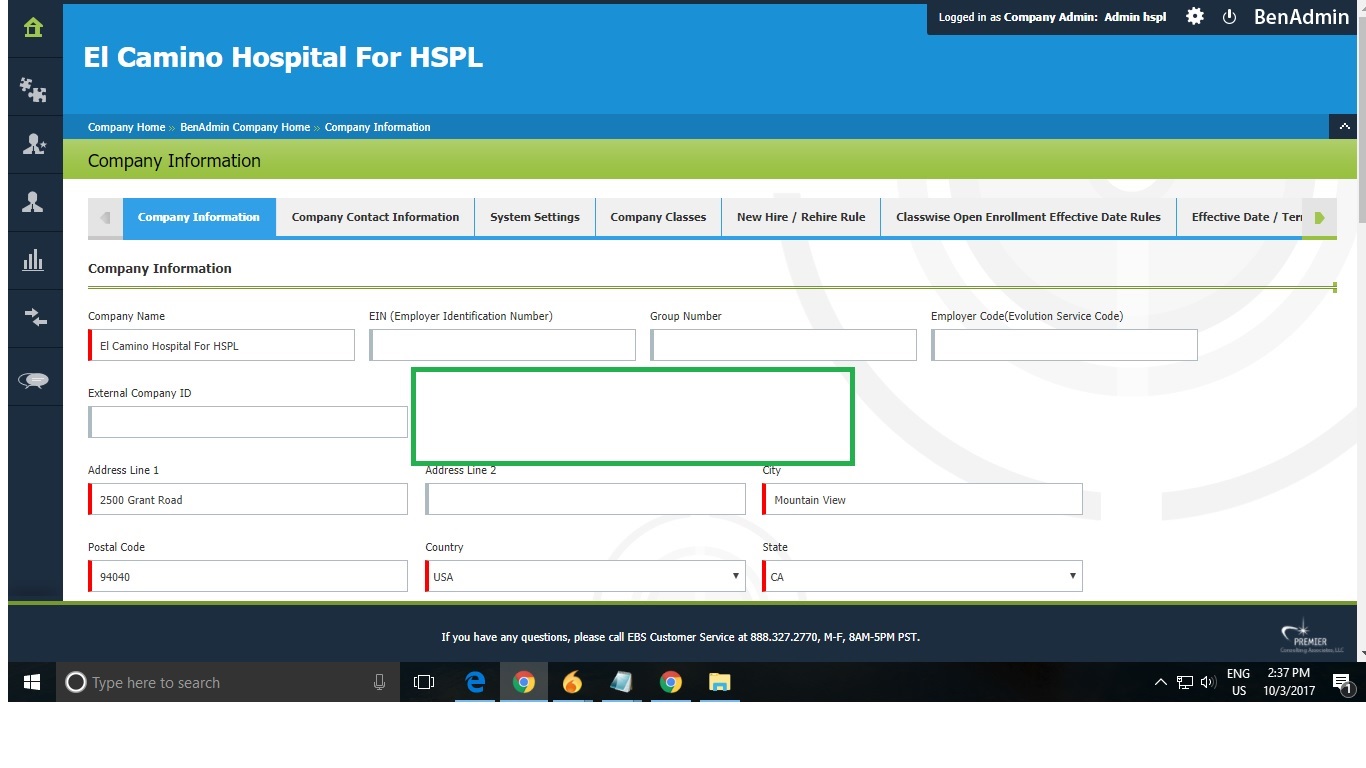
Task: Click the two-arrows transfer sidebar icon
Action: [33, 317]
